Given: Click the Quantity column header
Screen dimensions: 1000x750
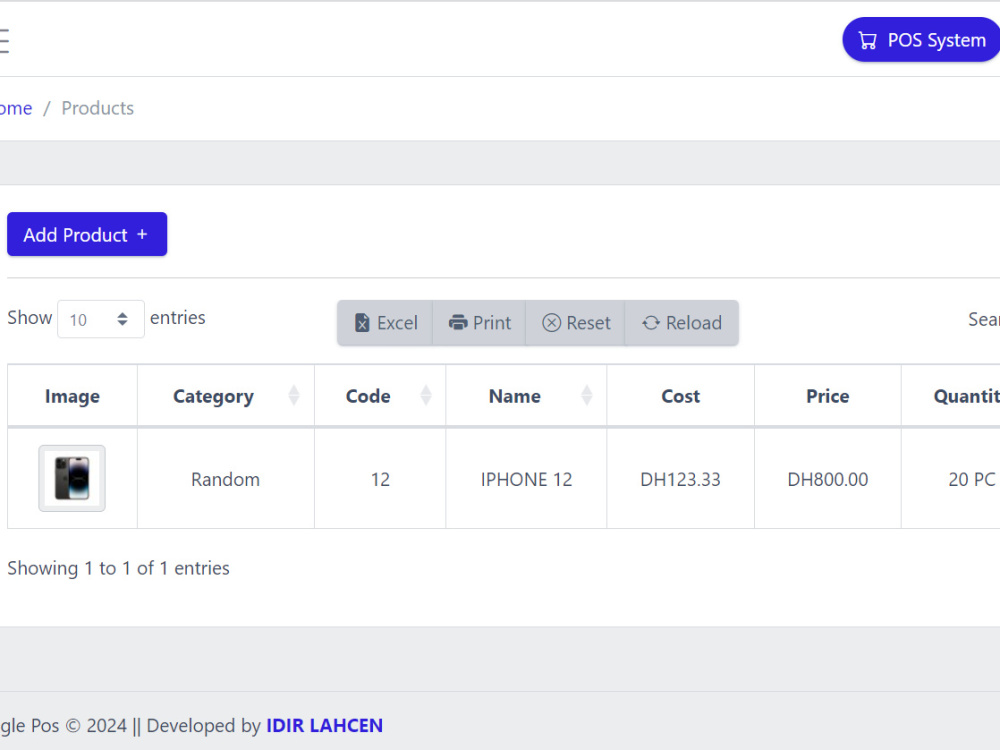Looking at the screenshot, I should coord(951,396).
